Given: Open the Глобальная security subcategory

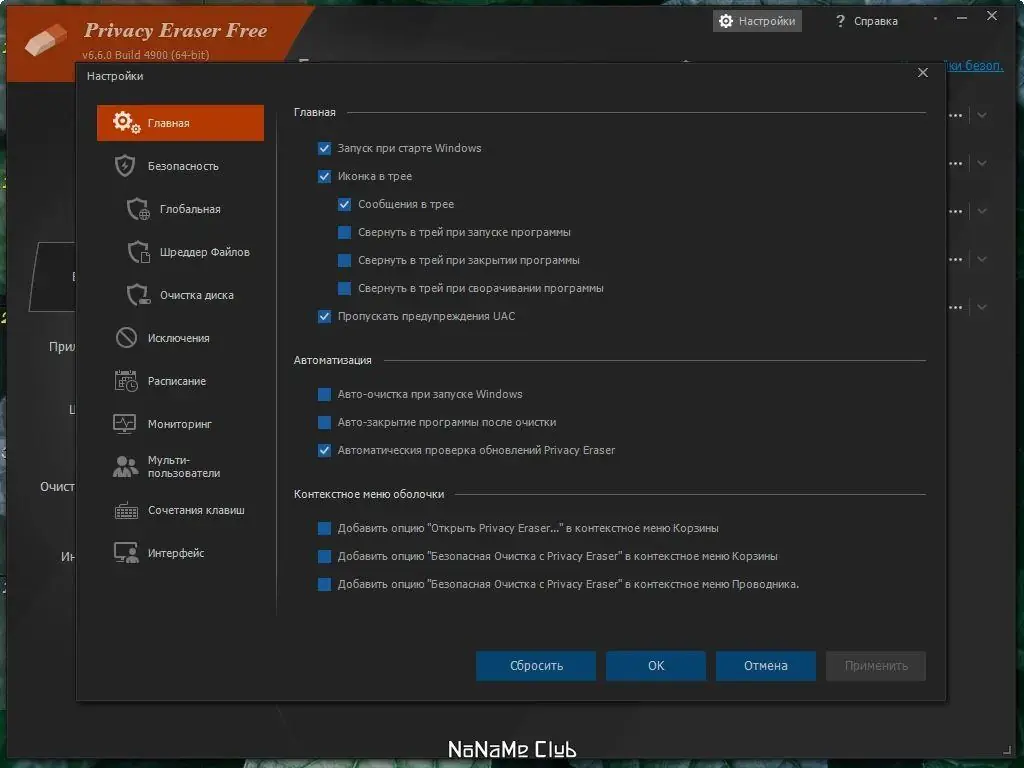Looking at the screenshot, I should [x=180, y=209].
